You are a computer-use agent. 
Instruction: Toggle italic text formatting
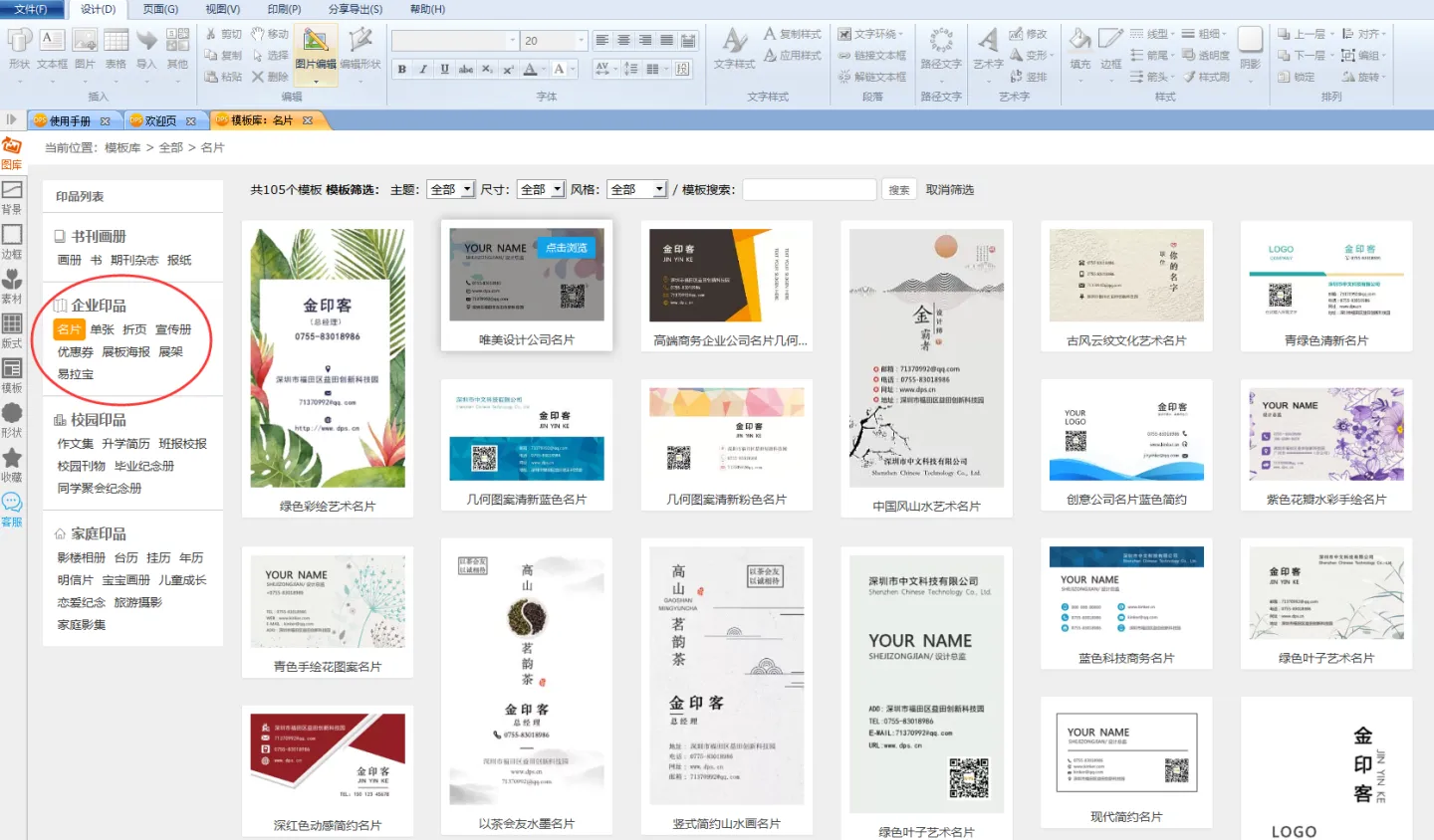[x=423, y=70]
